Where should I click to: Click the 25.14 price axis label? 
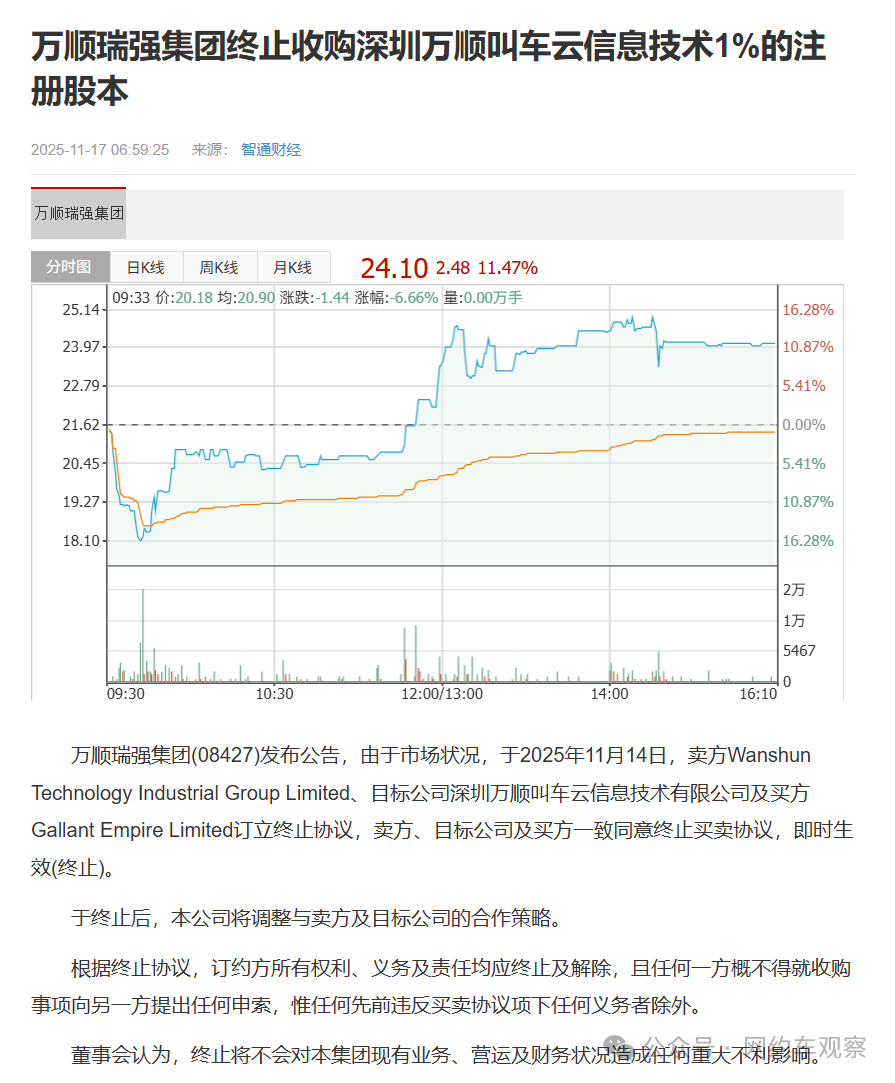[82, 310]
